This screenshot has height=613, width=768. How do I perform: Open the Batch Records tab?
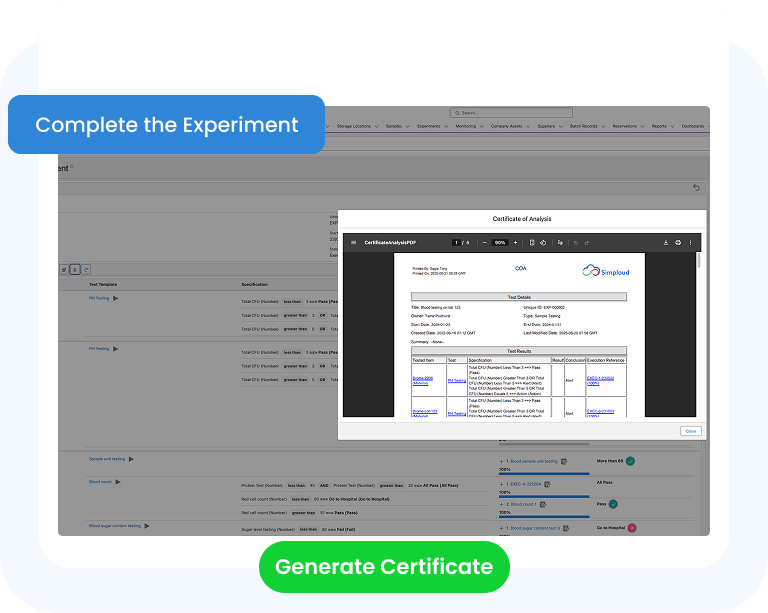pyautogui.click(x=583, y=126)
